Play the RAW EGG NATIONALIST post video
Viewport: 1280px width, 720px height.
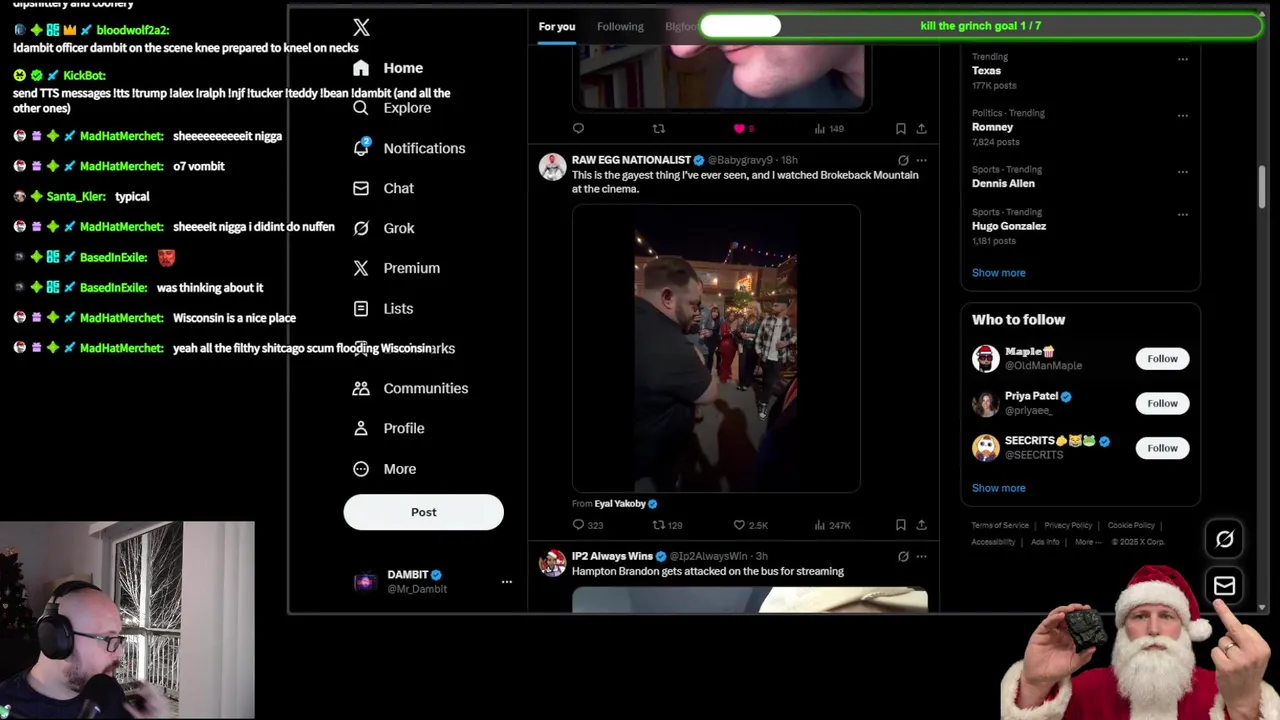(x=716, y=348)
